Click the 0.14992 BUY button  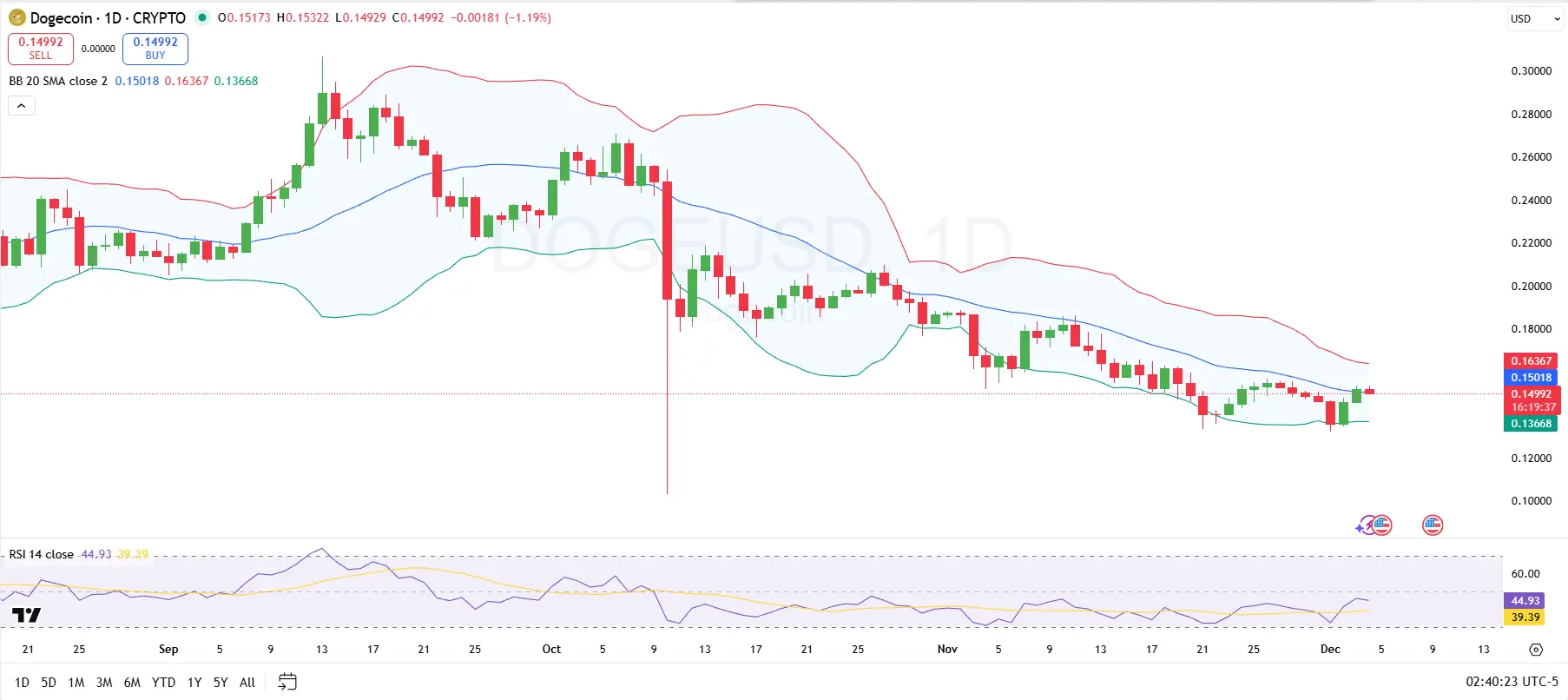coord(155,49)
